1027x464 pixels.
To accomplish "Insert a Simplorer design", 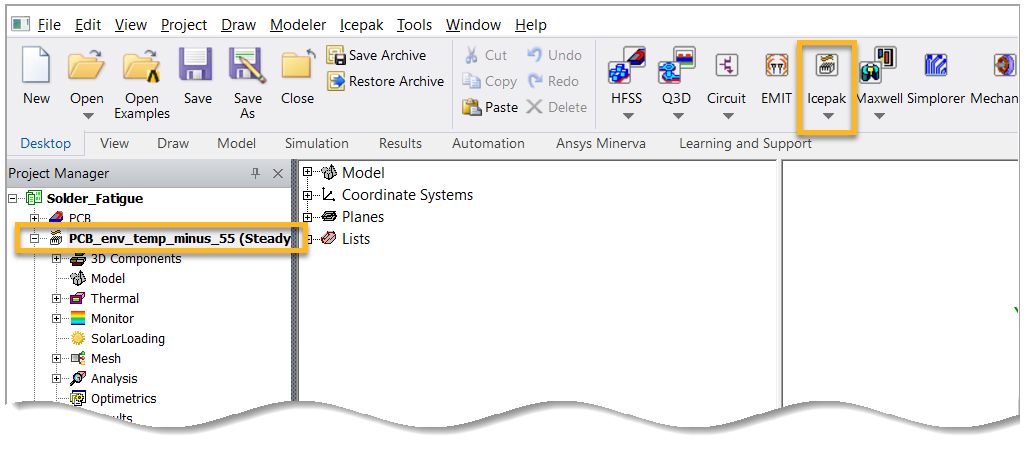I will [936, 66].
